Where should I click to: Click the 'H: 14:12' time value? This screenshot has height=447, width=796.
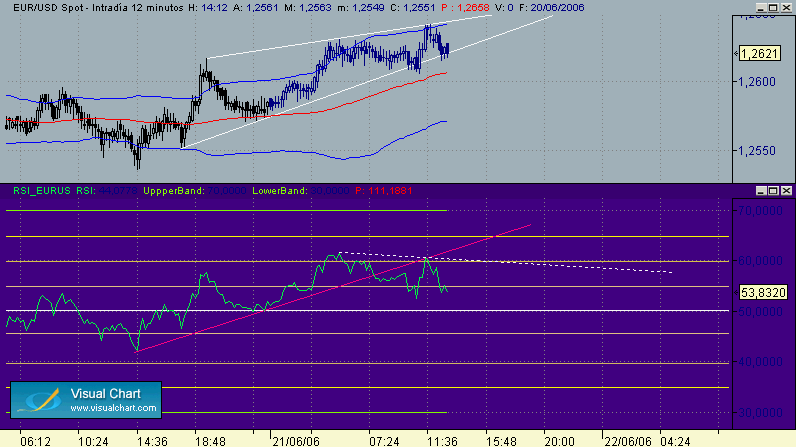[208, 8]
